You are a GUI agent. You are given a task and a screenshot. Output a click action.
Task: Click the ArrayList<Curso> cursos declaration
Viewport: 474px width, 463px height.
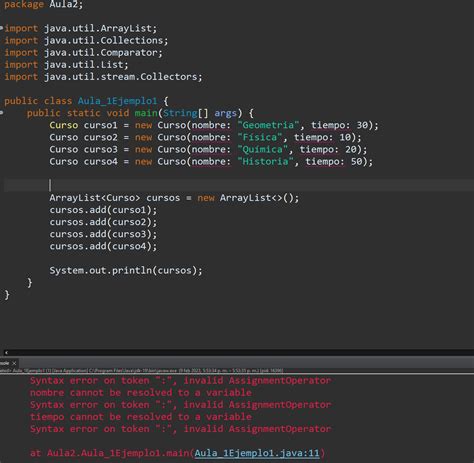pos(174,198)
